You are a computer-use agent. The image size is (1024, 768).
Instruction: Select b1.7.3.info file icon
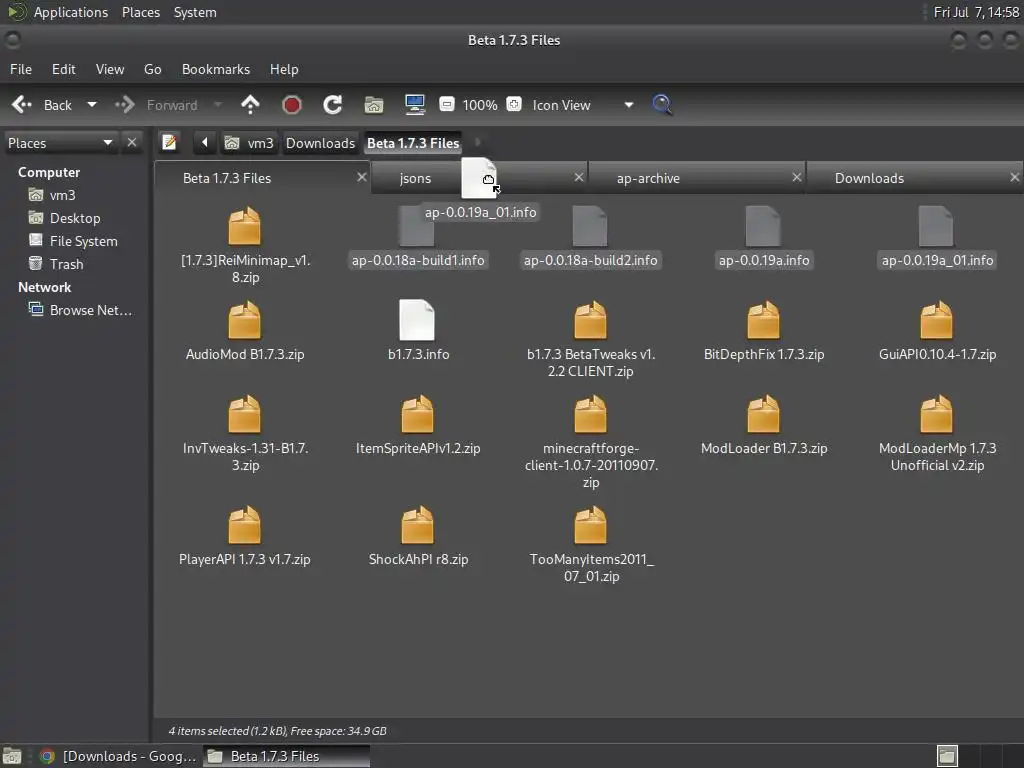tap(417, 320)
